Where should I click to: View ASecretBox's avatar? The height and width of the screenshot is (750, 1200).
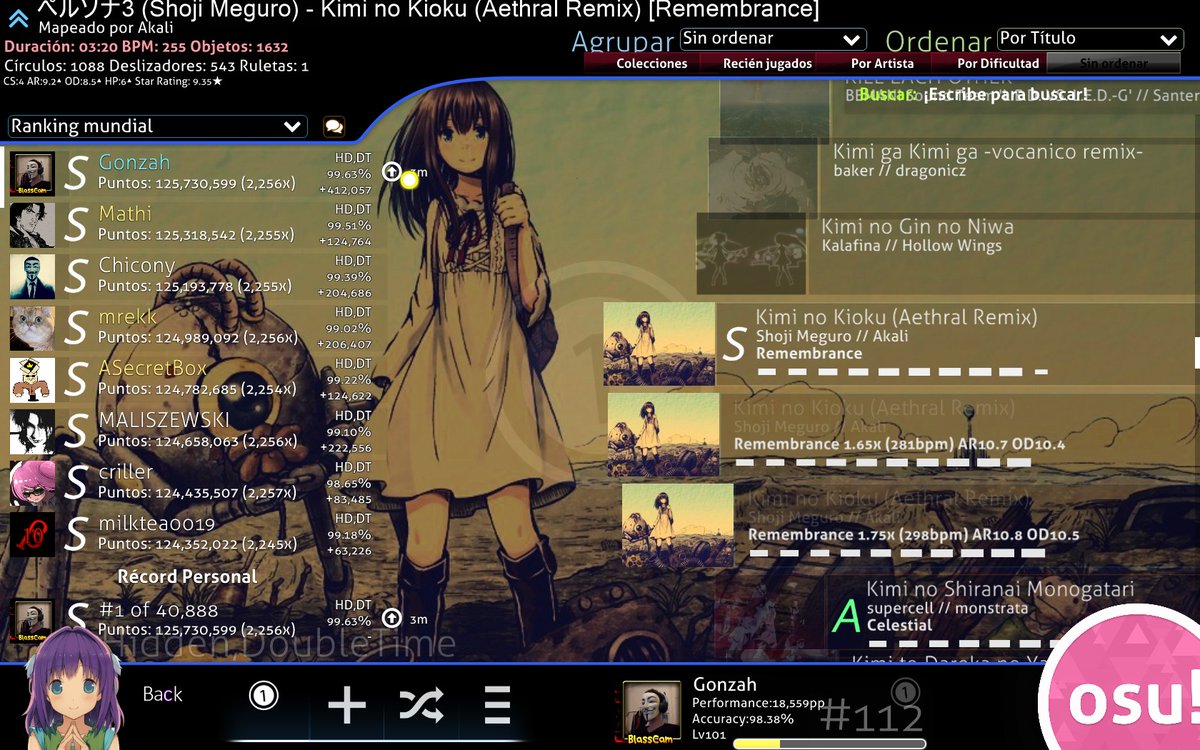[x=32, y=380]
